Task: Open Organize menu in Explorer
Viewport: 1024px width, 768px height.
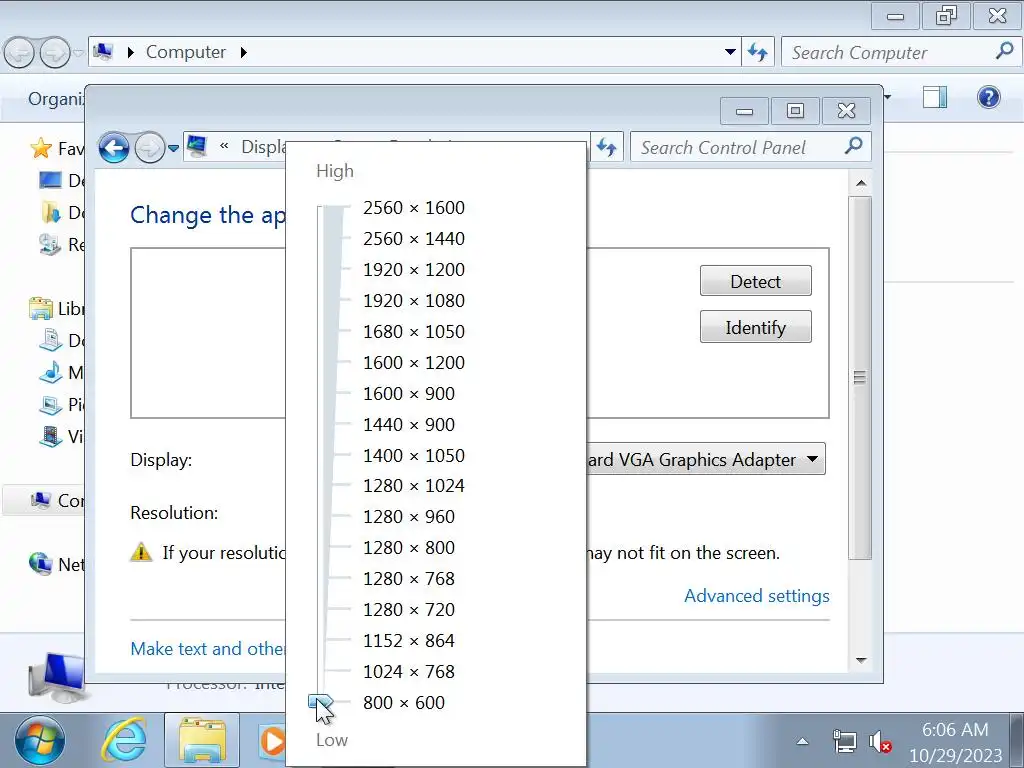Action: [56, 99]
